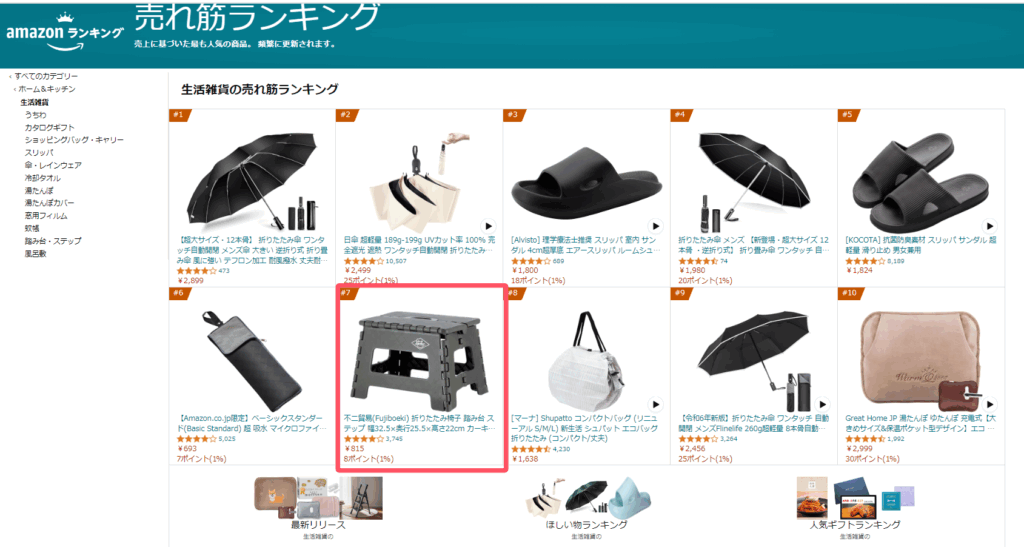
Task: Open 湯たんぽカバー category
Action: click(x=50, y=203)
